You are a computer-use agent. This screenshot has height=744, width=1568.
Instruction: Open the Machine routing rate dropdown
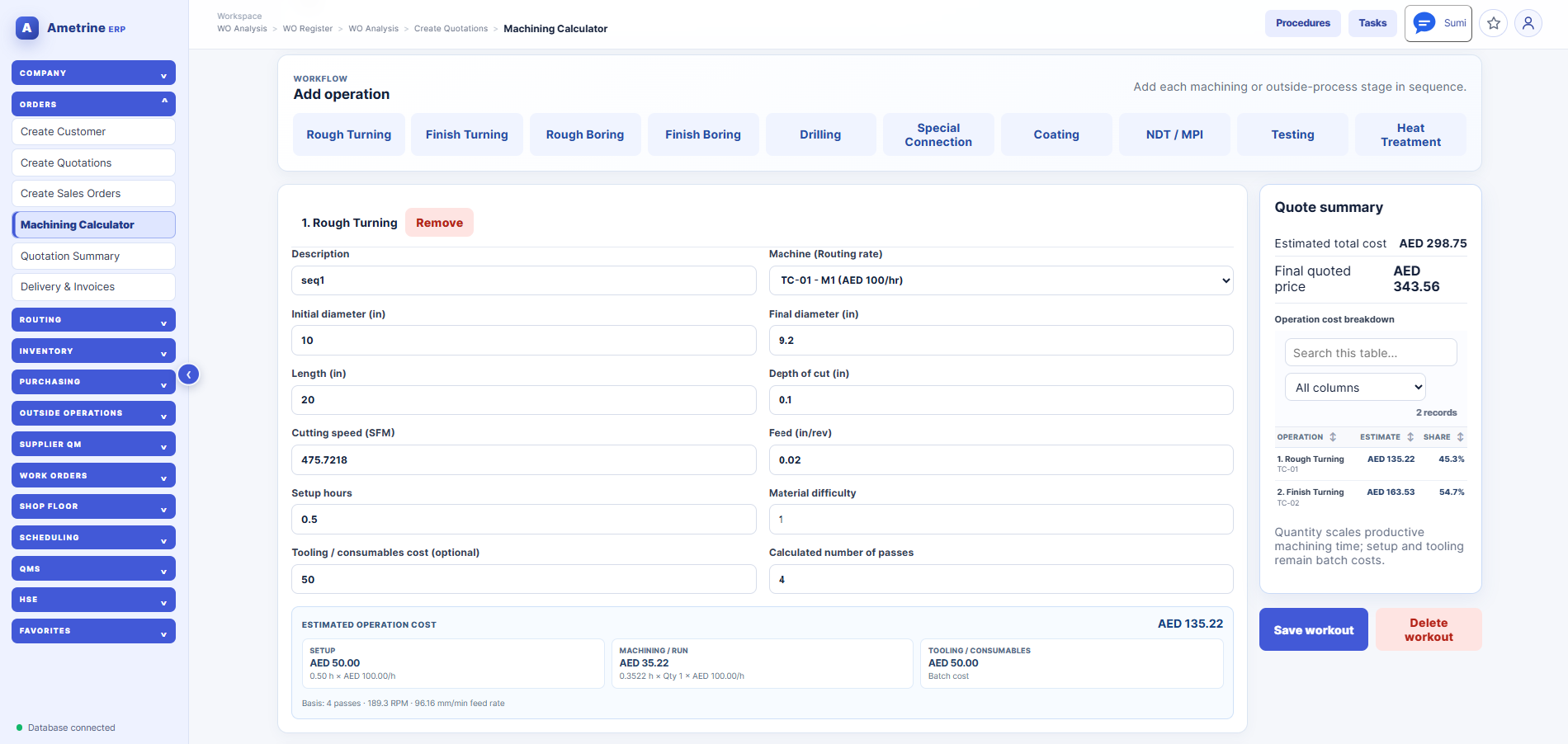1001,280
